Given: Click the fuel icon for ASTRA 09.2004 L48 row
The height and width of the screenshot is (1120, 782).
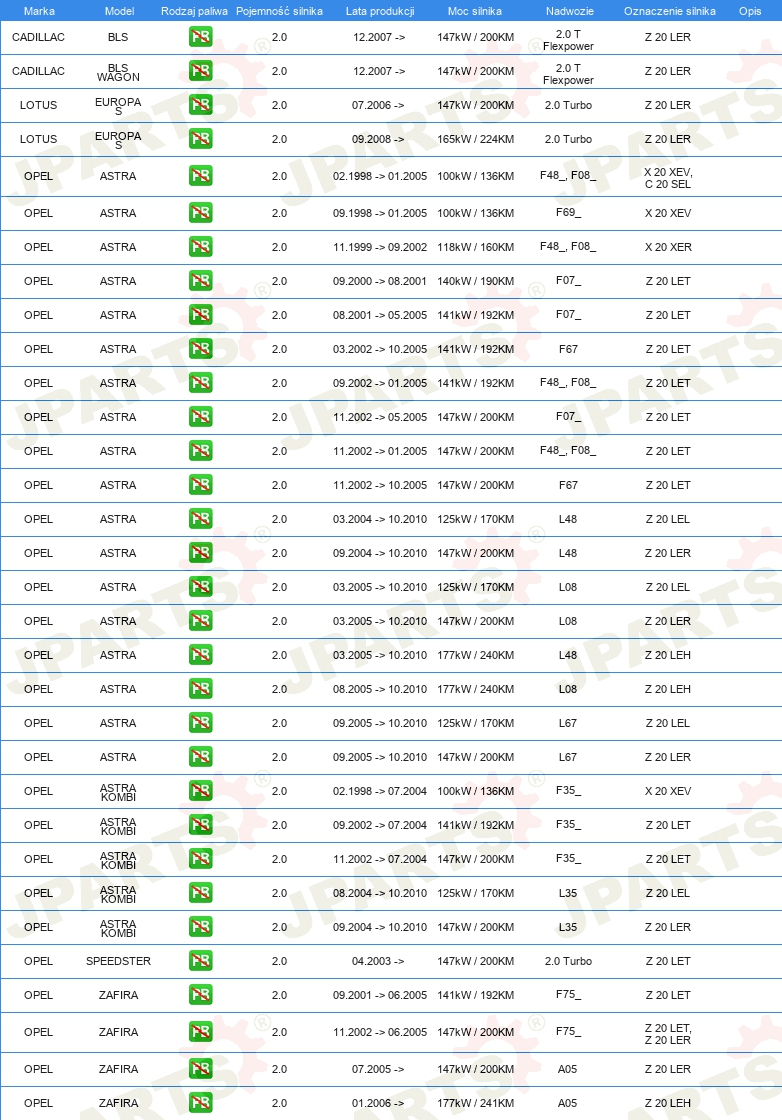Looking at the screenshot, I should point(201,553).
